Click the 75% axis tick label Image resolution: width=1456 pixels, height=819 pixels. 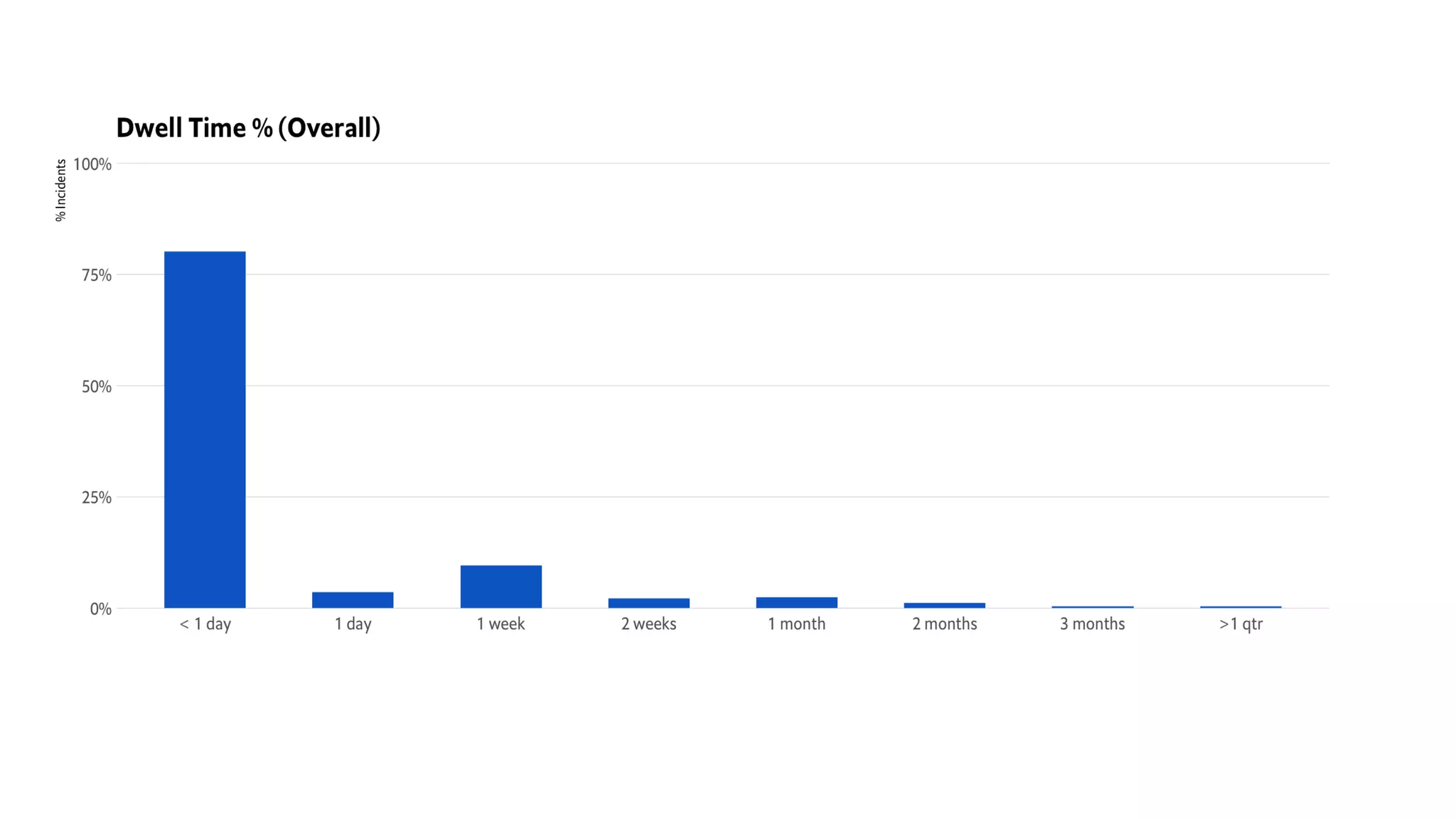97,275
